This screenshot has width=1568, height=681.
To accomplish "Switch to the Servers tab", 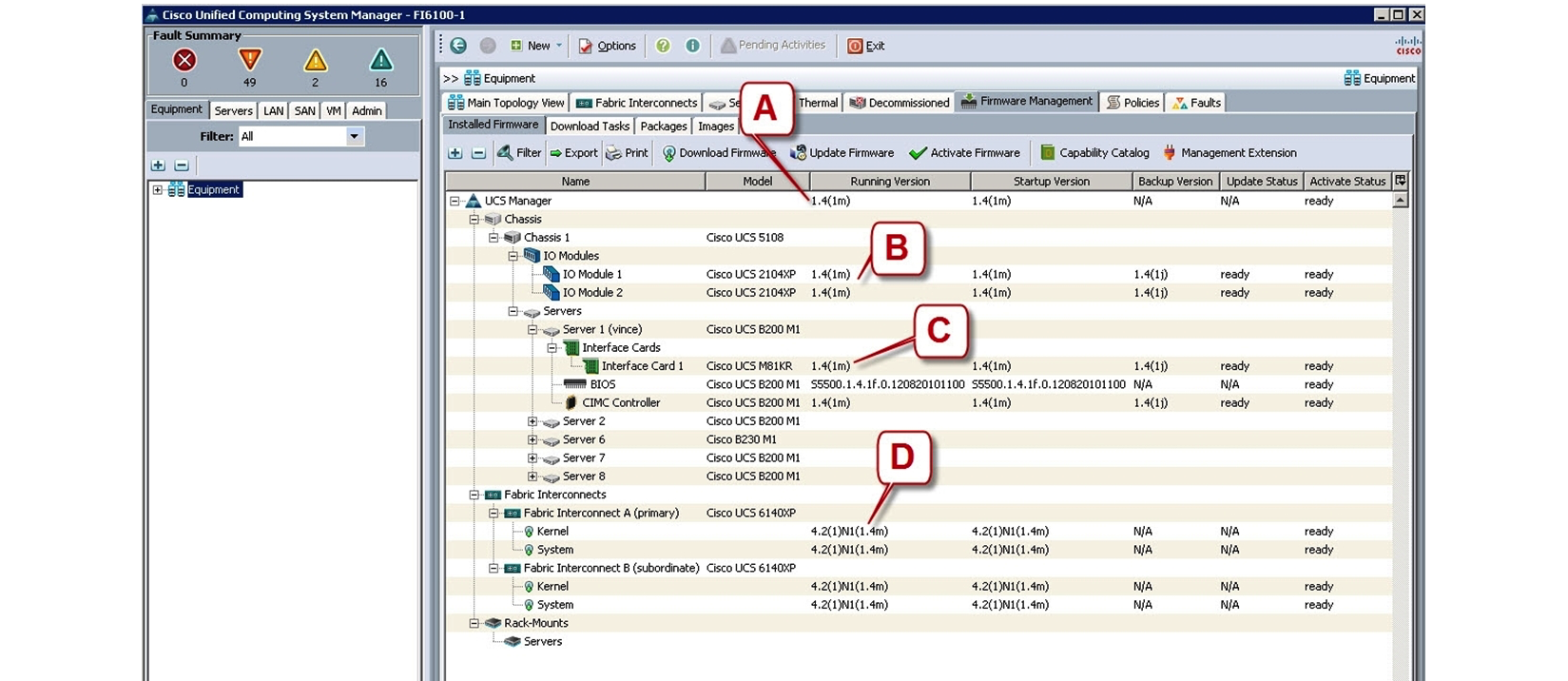I will click(233, 110).
